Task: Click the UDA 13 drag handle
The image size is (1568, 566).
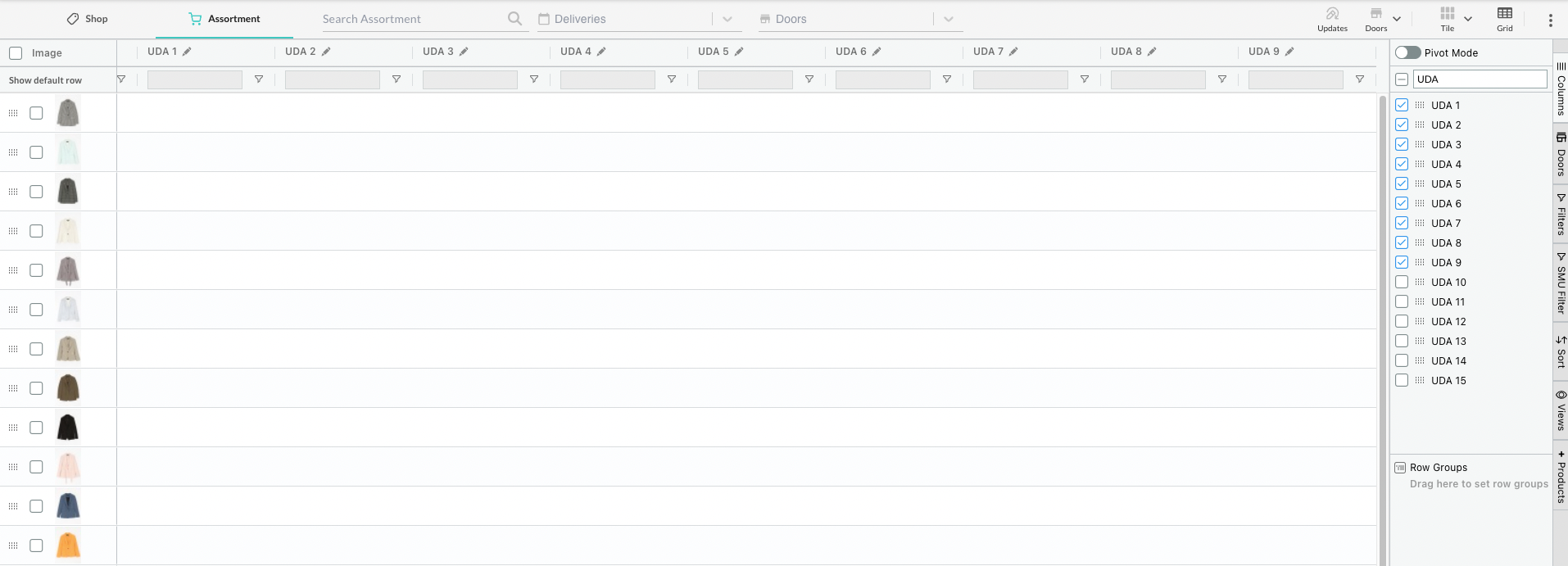Action: click(1420, 341)
